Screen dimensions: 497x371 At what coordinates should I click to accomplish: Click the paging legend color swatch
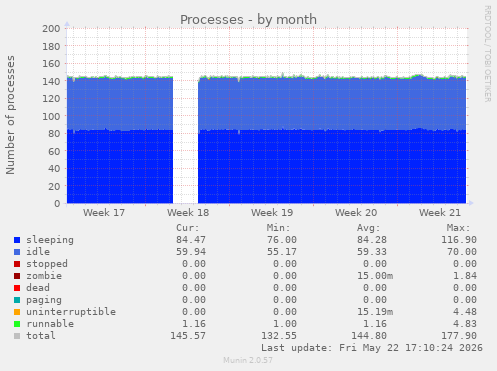coord(17,300)
